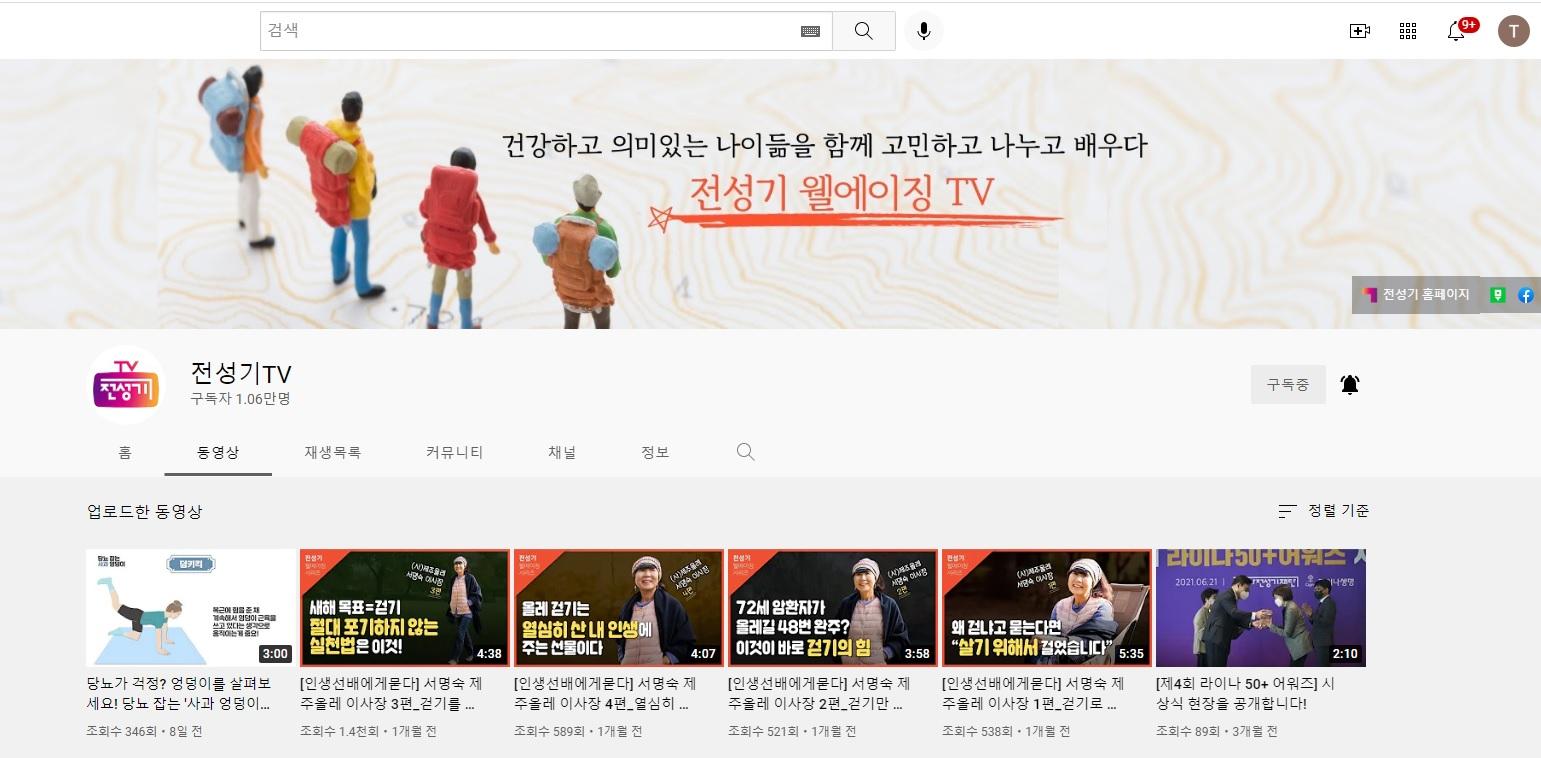The height and width of the screenshot is (758, 1541).
Task: Open the 정보 tab
Action: click(x=655, y=452)
